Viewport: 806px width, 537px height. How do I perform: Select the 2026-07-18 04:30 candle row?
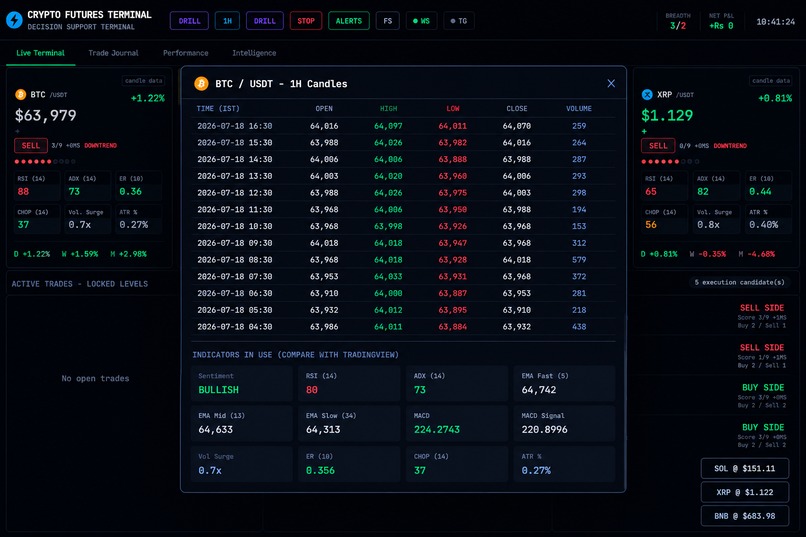coord(403,326)
